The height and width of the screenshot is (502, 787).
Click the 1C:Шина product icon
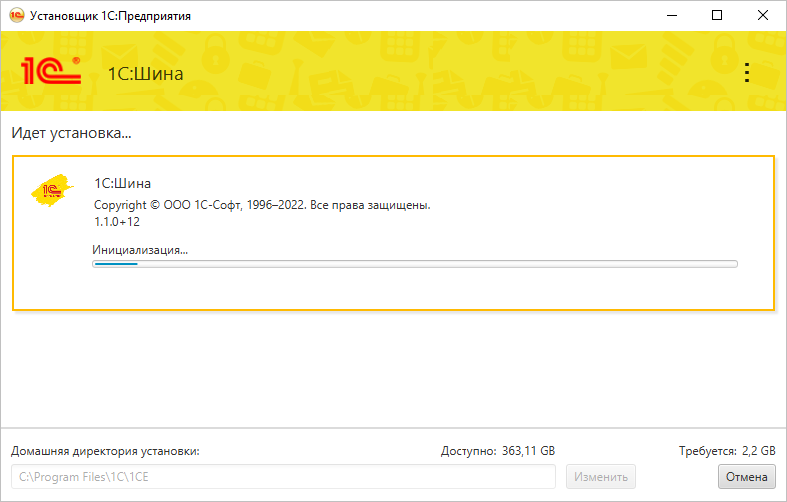pos(52,191)
